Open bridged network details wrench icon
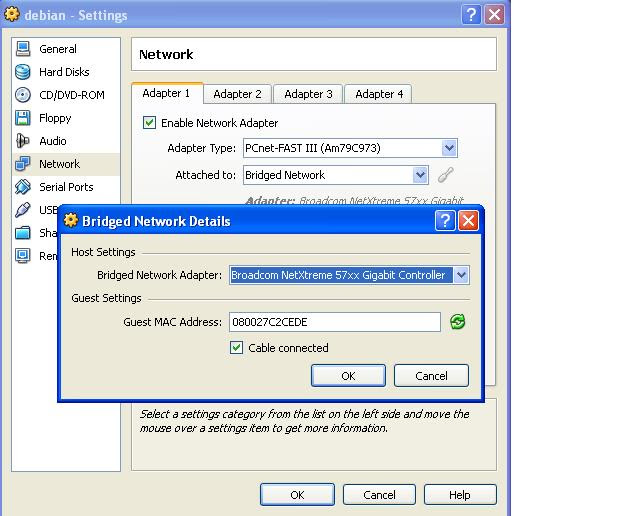Image resolution: width=640 pixels, height=516 pixels. click(x=446, y=175)
